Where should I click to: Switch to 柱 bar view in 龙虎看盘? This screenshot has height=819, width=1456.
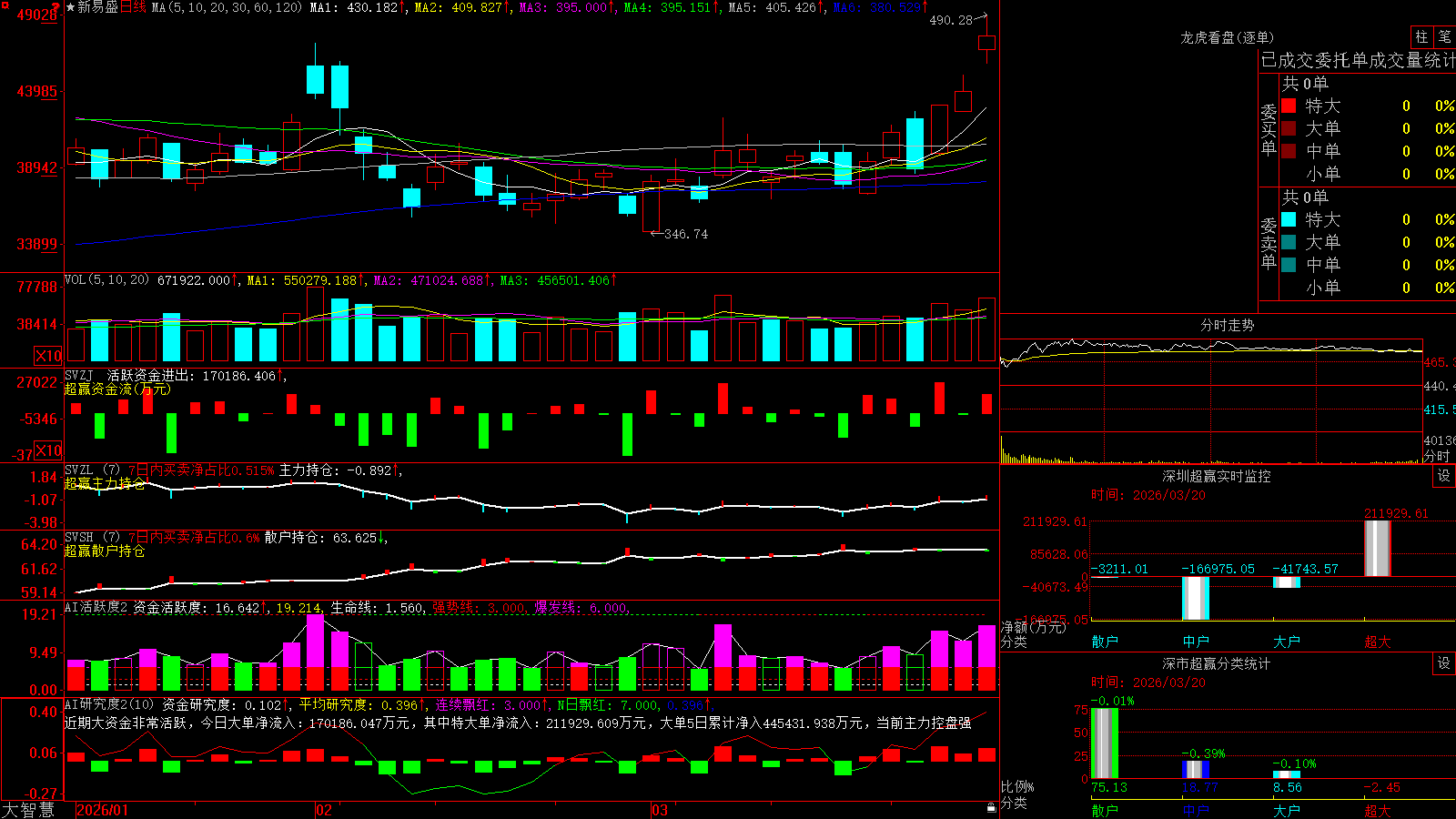point(1421,37)
